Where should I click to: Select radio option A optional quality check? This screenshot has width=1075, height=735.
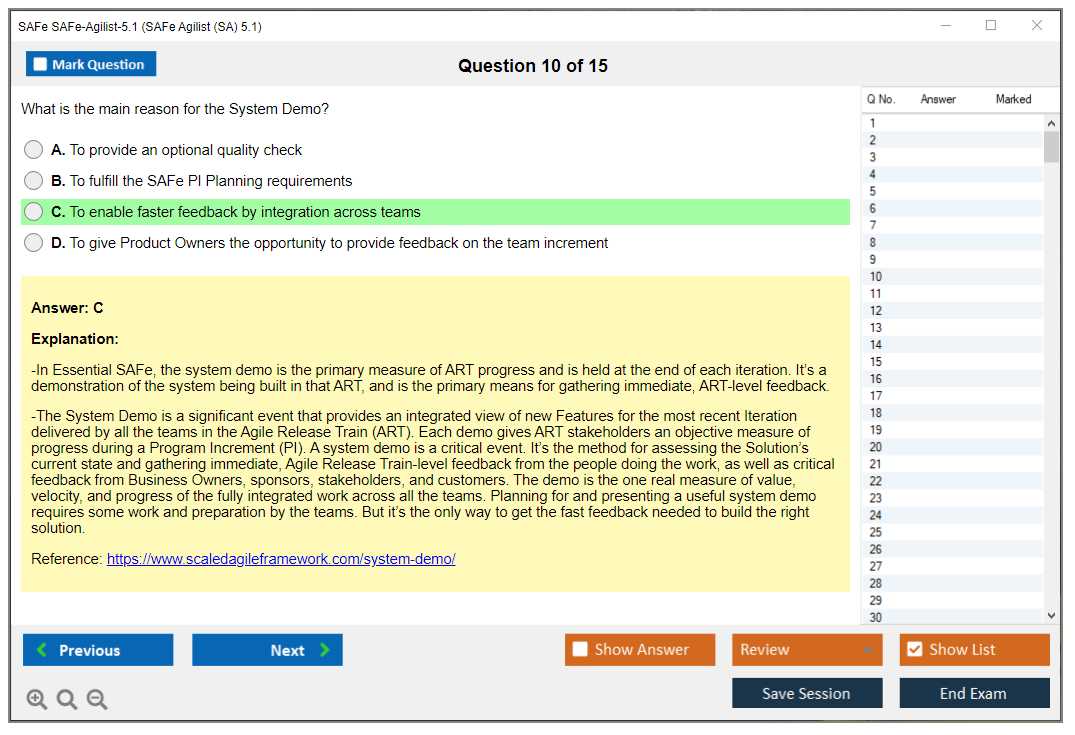tap(33, 149)
